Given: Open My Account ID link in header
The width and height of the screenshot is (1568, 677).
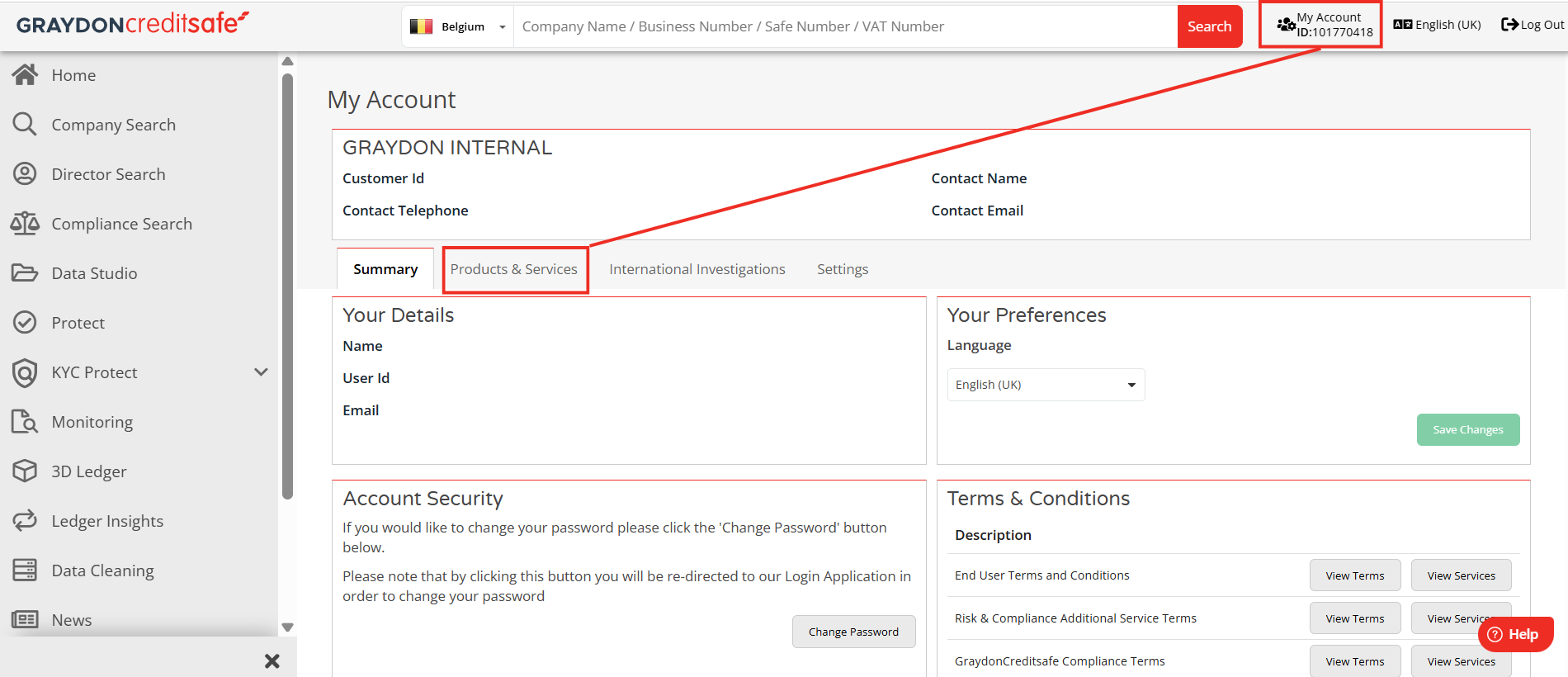Looking at the screenshot, I should pyautogui.click(x=1325, y=25).
